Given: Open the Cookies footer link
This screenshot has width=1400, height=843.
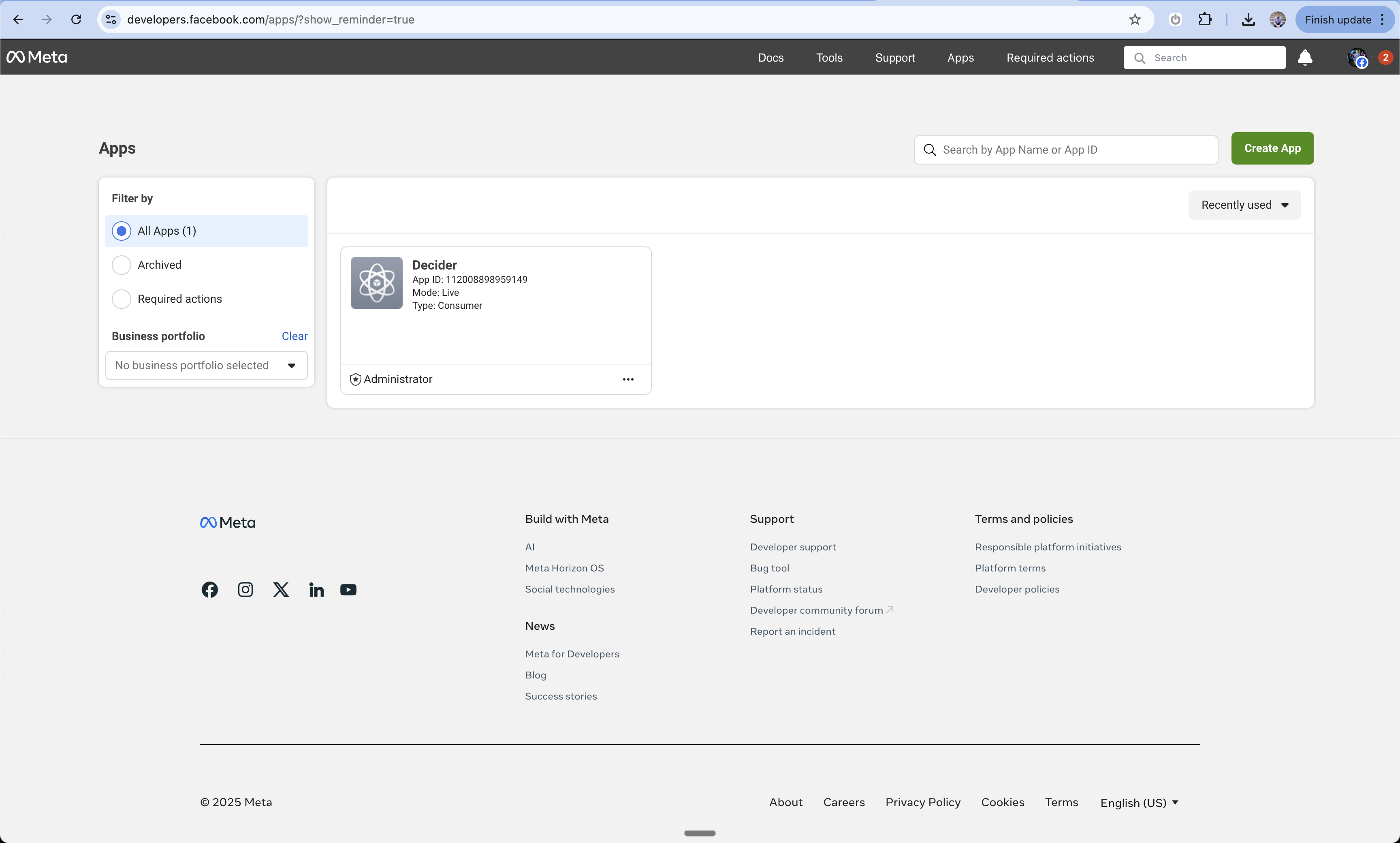Looking at the screenshot, I should pos(1002,802).
